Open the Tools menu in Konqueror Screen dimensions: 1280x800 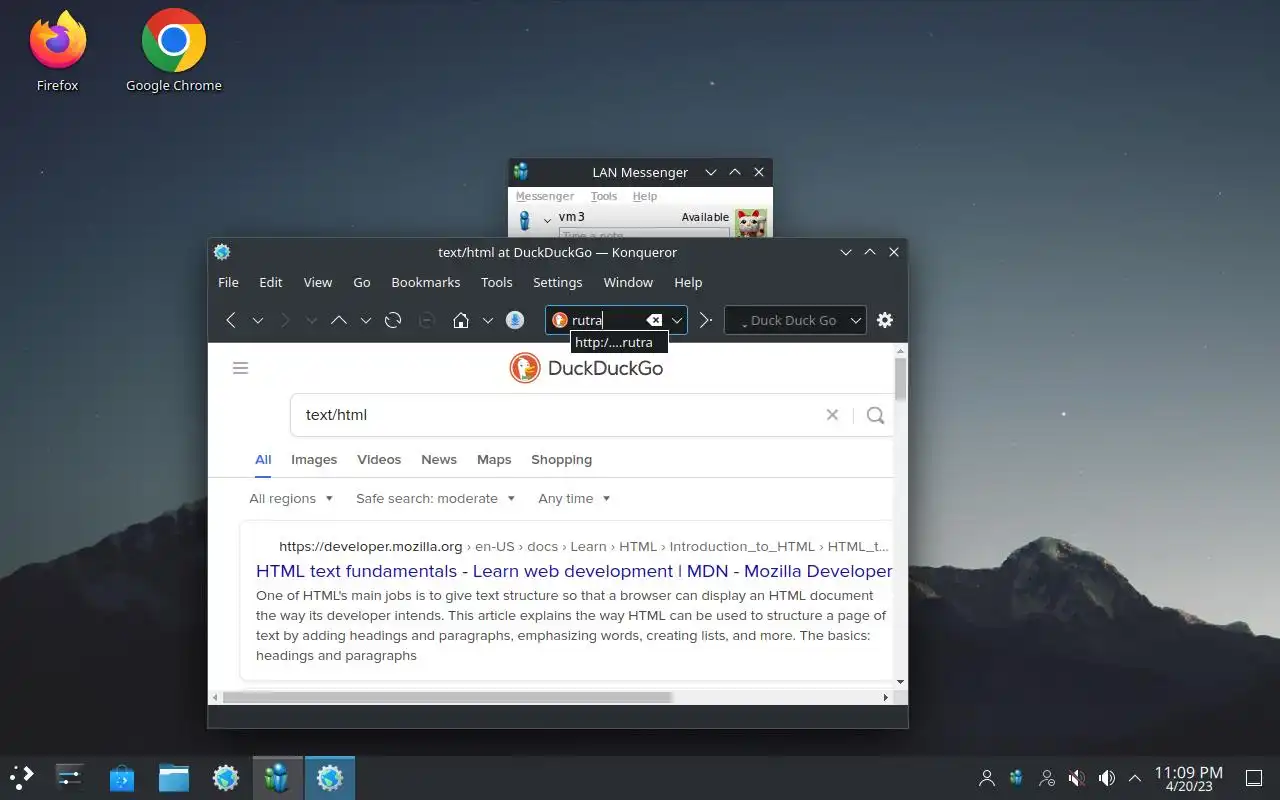[x=497, y=282]
